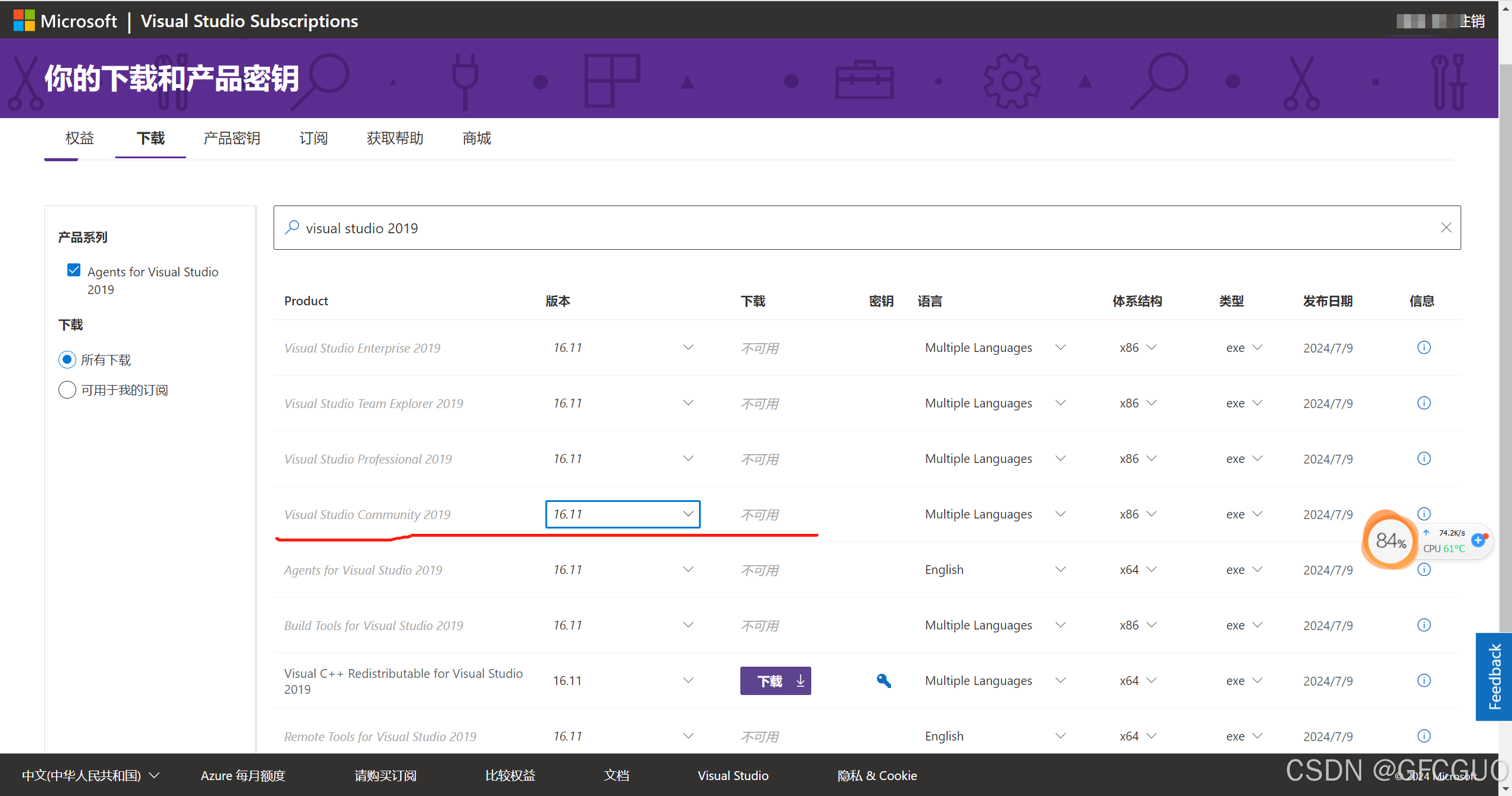The image size is (1512, 796).
Task: Click into the visual studio 2019 search field
Action: click(x=867, y=227)
